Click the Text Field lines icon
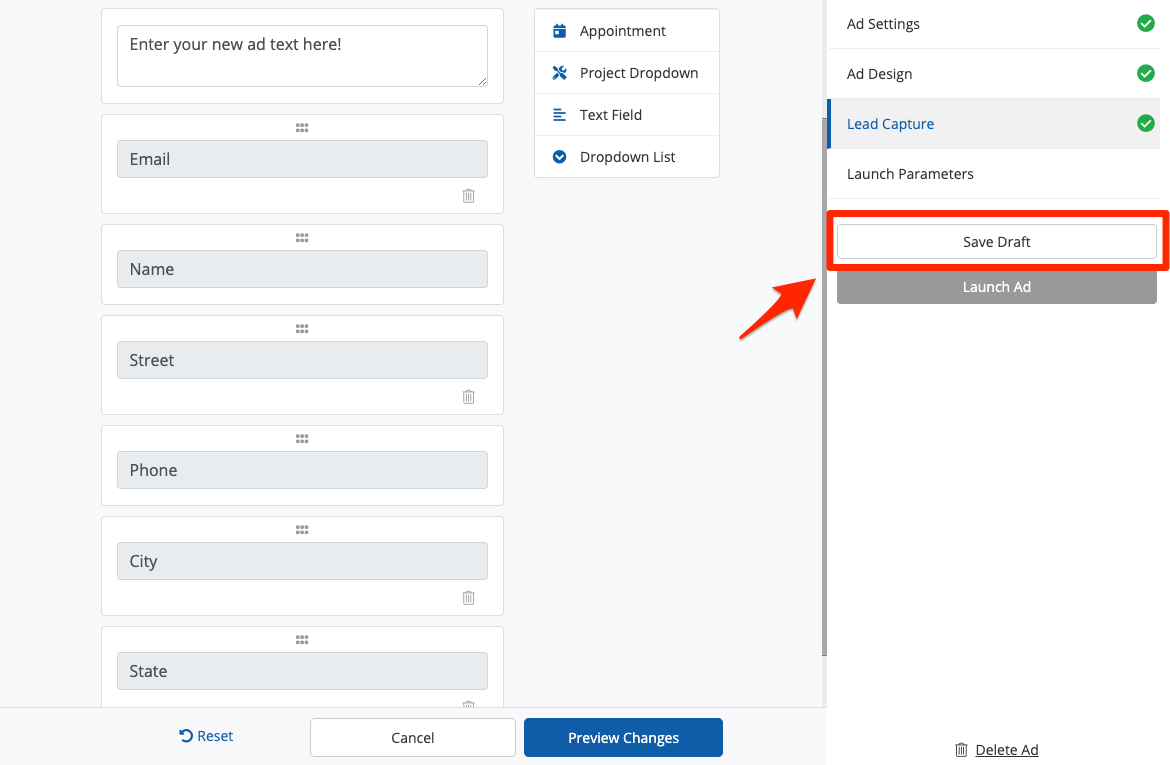This screenshot has height=765, width=1170. click(x=560, y=115)
